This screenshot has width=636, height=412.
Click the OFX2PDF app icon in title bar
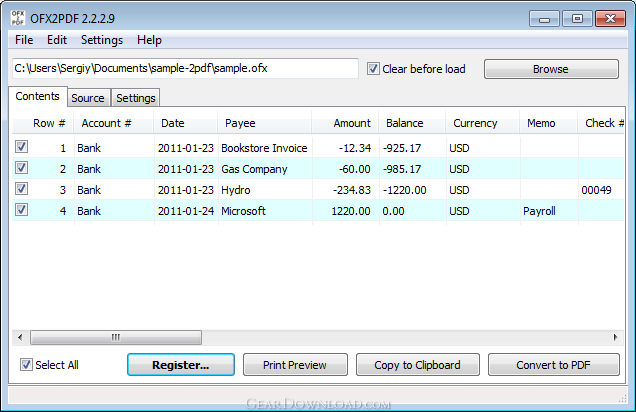pyautogui.click(x=18, y=18)
